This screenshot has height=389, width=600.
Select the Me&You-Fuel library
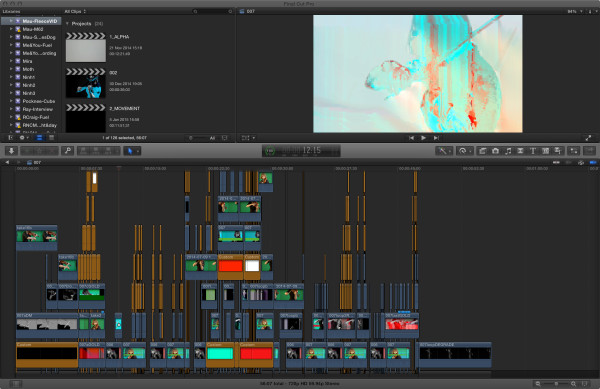37,45
